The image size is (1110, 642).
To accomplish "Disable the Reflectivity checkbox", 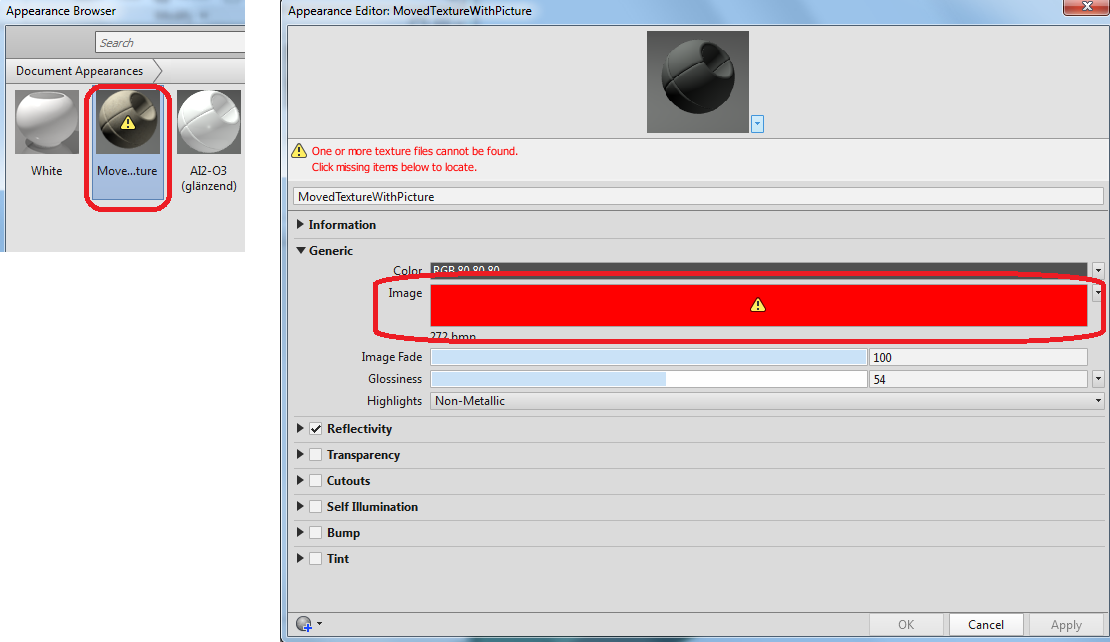I will pyautogui.click(x=315, y=428).
